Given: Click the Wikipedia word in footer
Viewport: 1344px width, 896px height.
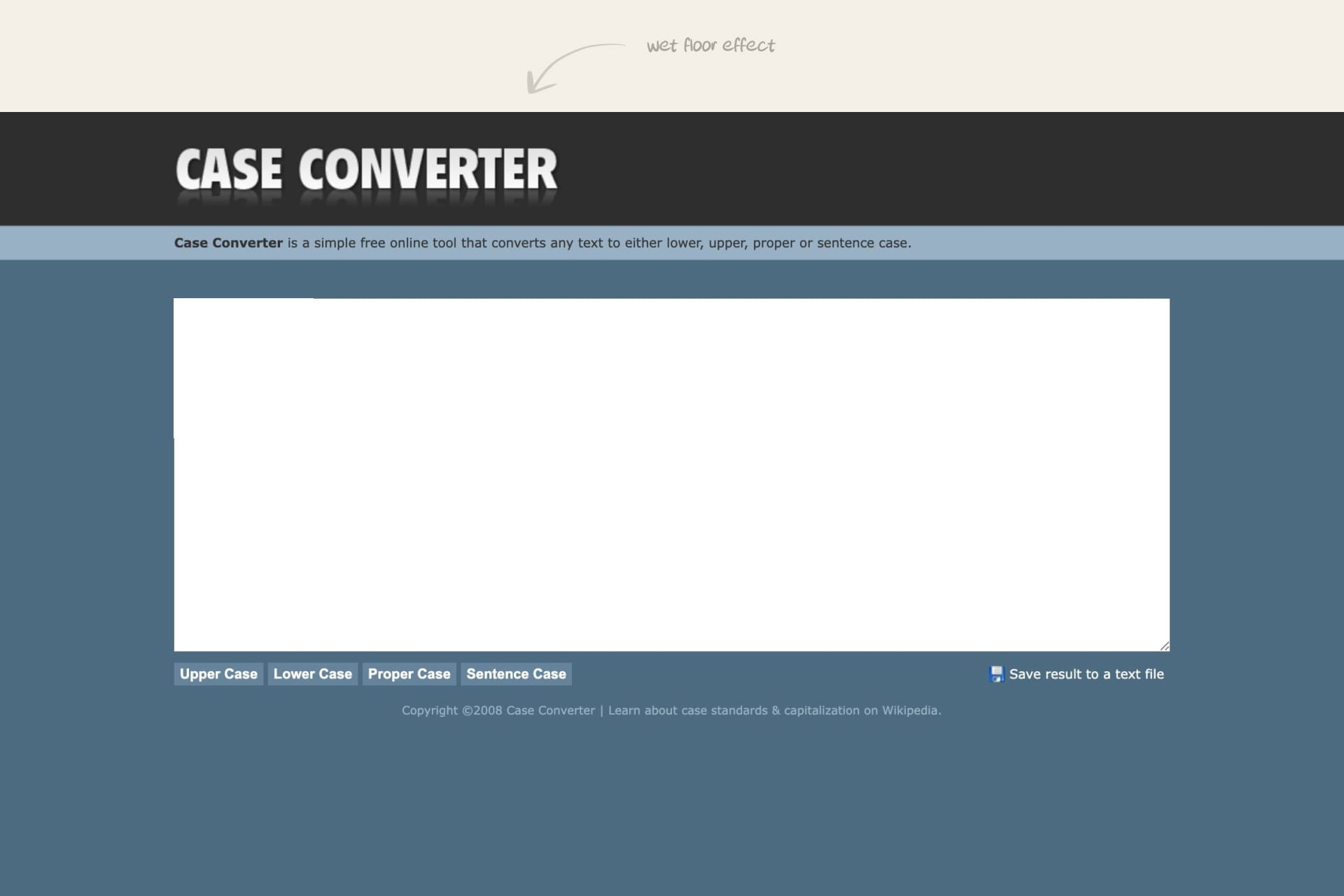Looking at the screenshot, I should tap(909, 710).
